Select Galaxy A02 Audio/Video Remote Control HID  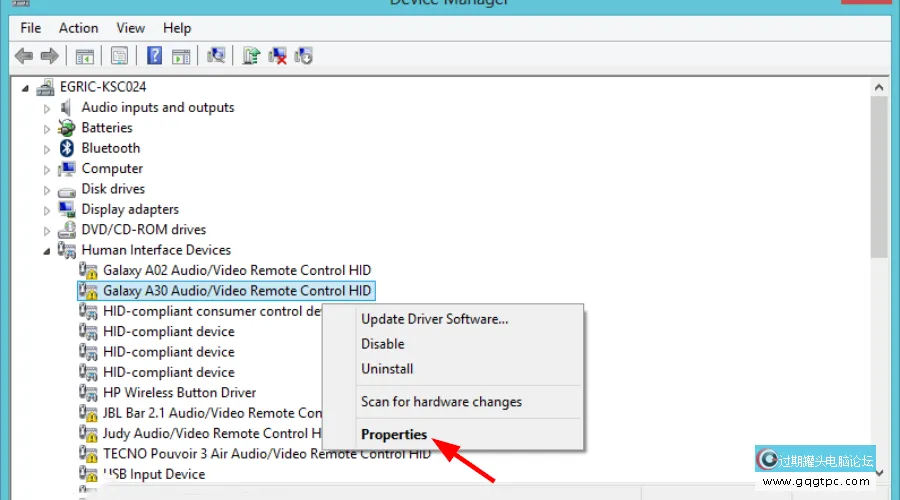coord(236,270)
